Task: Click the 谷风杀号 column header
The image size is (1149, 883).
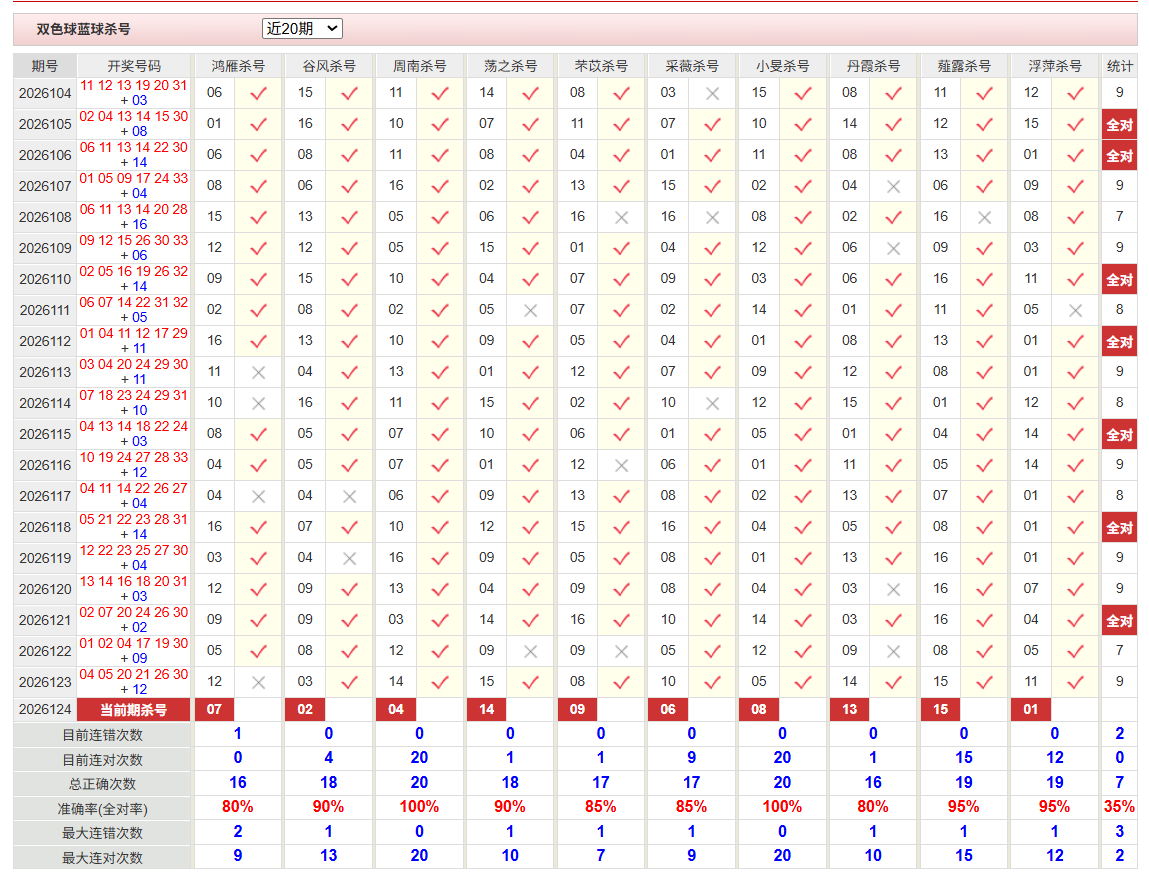Action: (328, 66)
